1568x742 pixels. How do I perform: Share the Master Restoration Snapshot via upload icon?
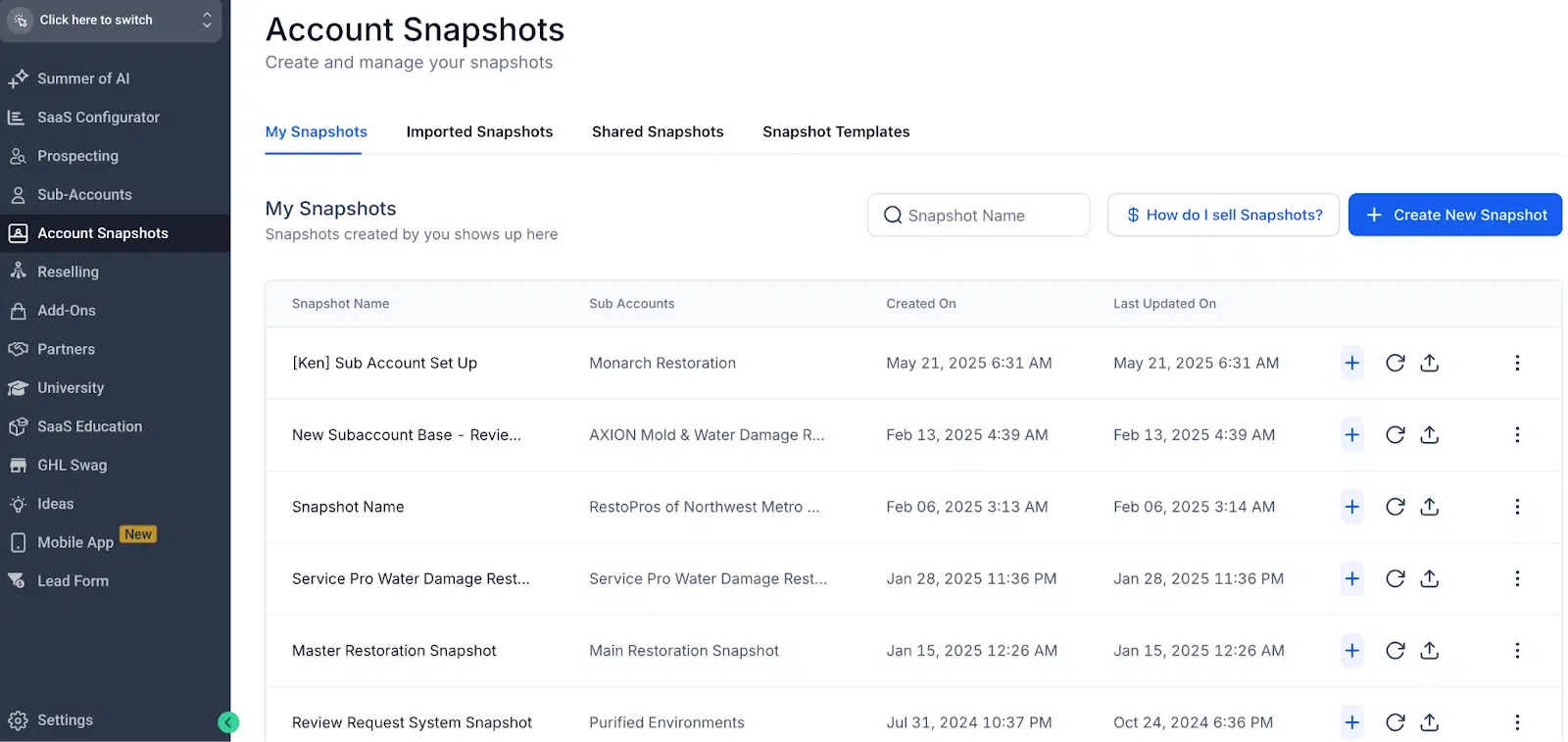point(1429,651)
